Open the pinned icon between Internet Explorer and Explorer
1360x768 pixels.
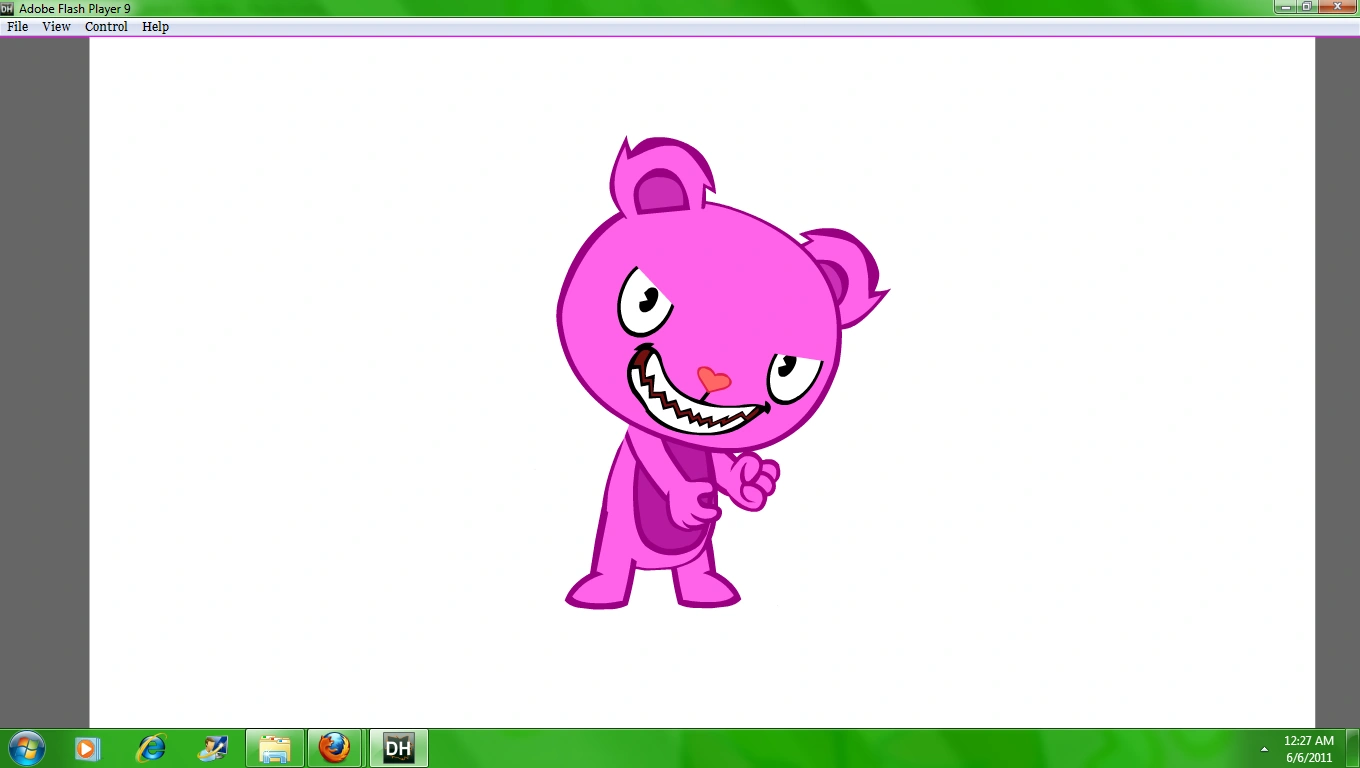pos(213,748)
